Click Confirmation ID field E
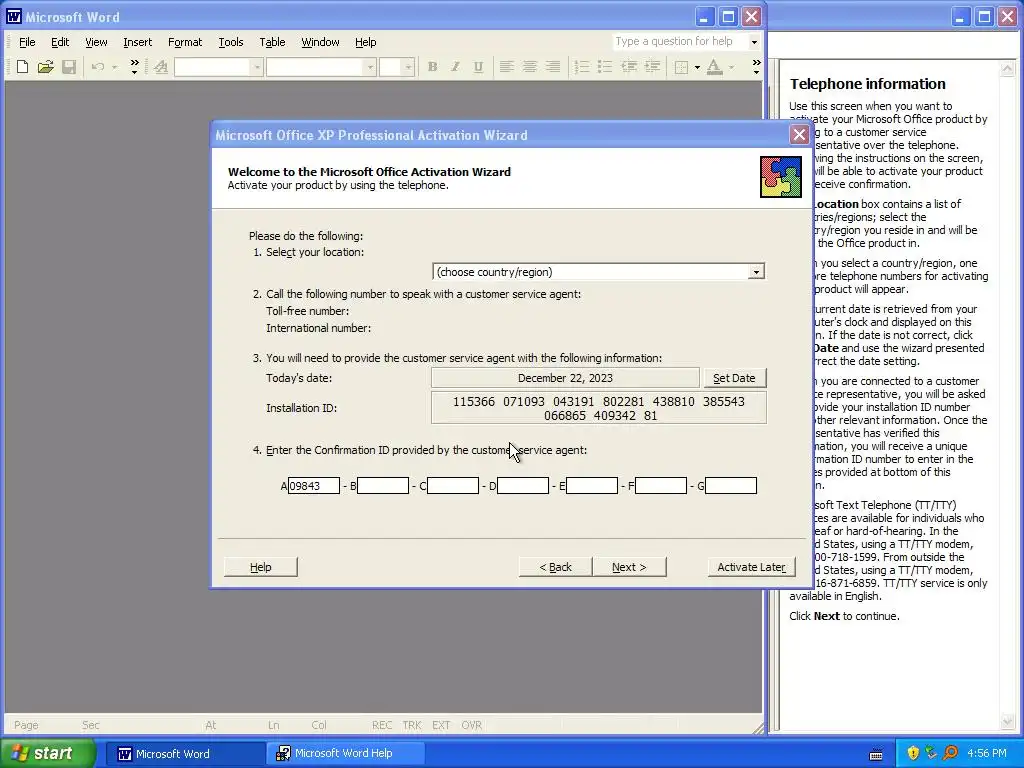Viewport: 1024px width, 768px height. click(x=592, y=485)
